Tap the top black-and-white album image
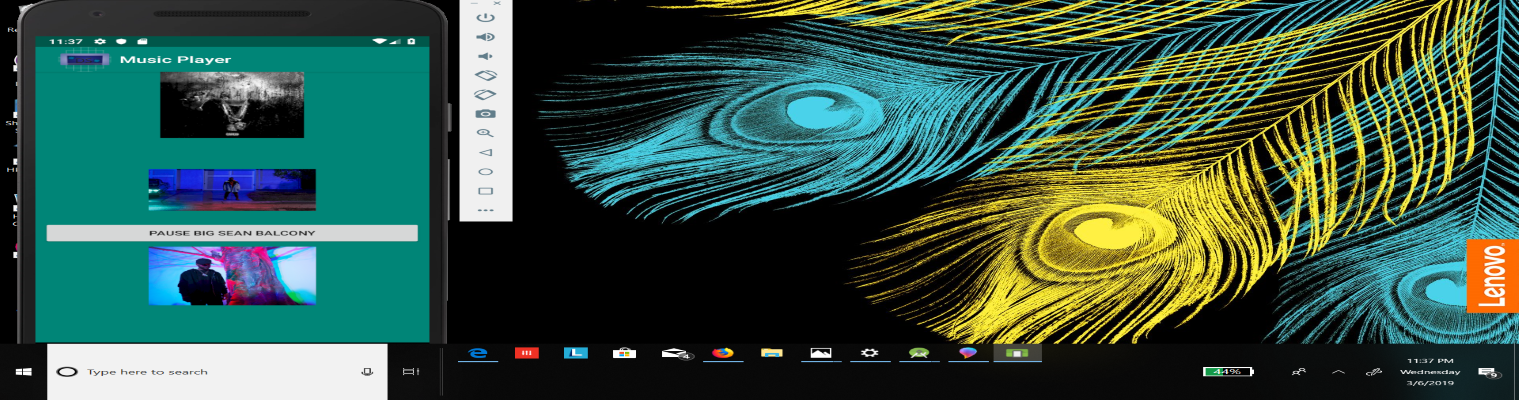The width and height of the screenshot is (1519, 400). [232, 105]
